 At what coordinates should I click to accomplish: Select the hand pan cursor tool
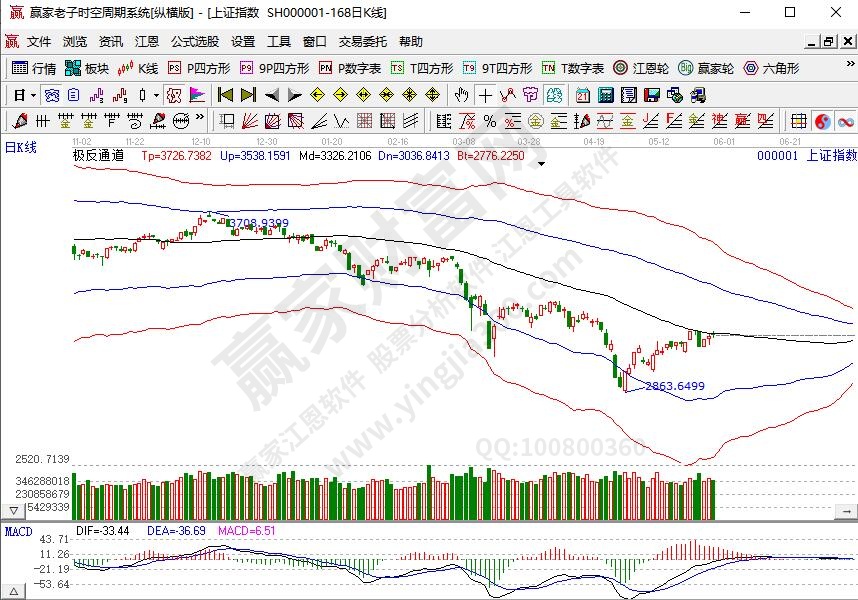click(x=461, y=95)
